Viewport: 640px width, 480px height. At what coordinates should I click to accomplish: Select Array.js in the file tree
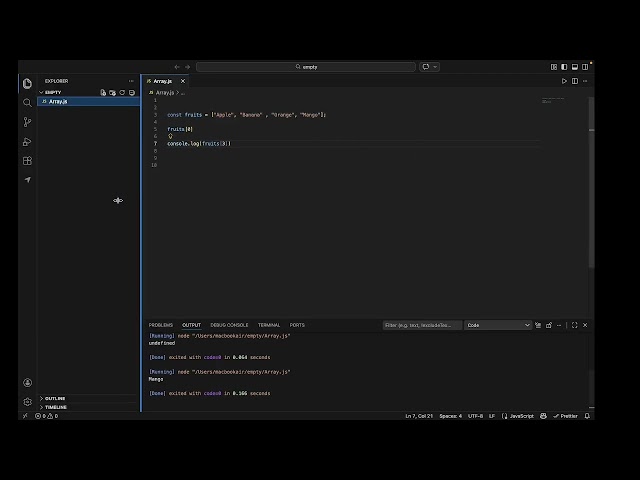89,101
